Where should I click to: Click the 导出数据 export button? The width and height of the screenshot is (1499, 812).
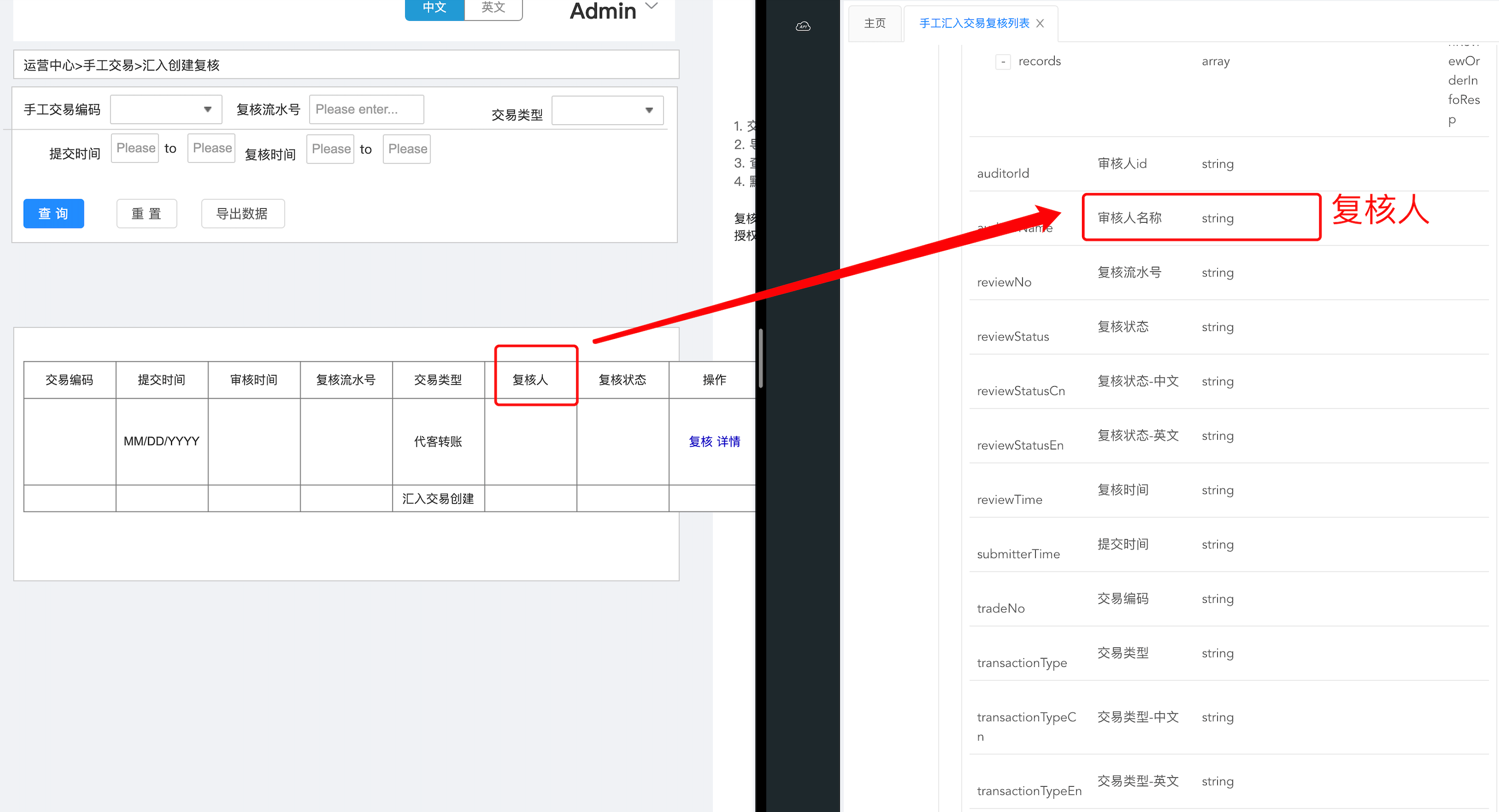coord(242,214)
